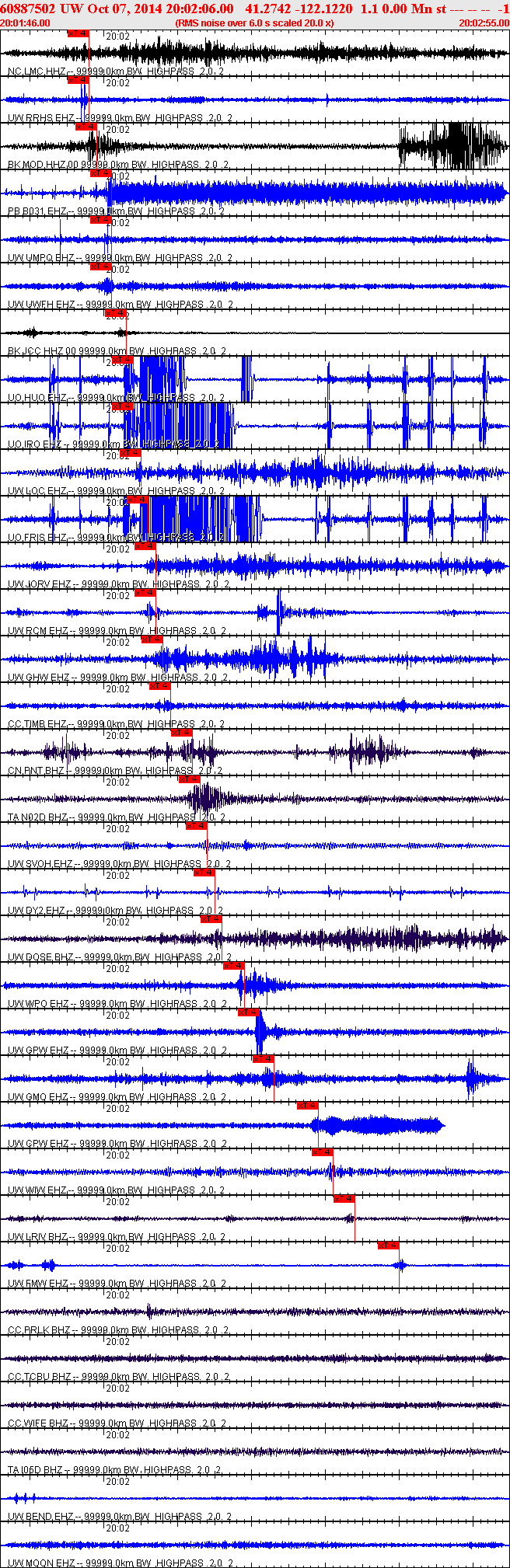Click the RMS noise scaling note

pyautogui.click(x=254, y=23)
